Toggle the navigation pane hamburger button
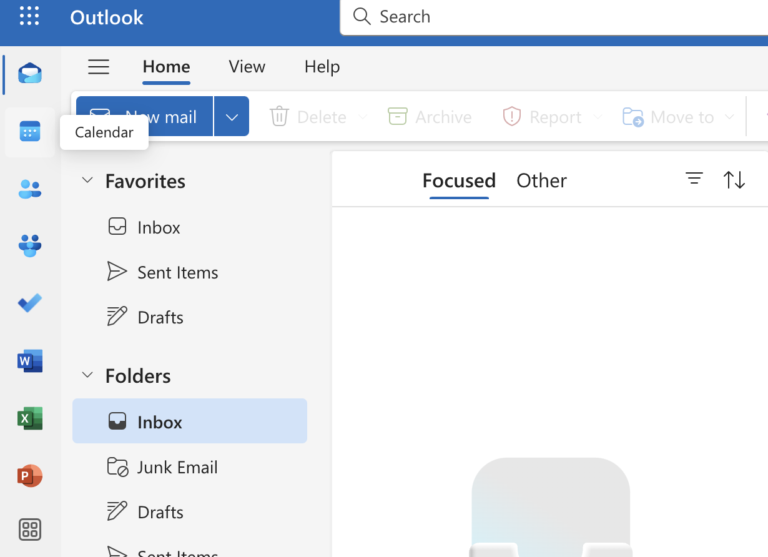This screenshot has height=557, width=768. tap(98, 67)
